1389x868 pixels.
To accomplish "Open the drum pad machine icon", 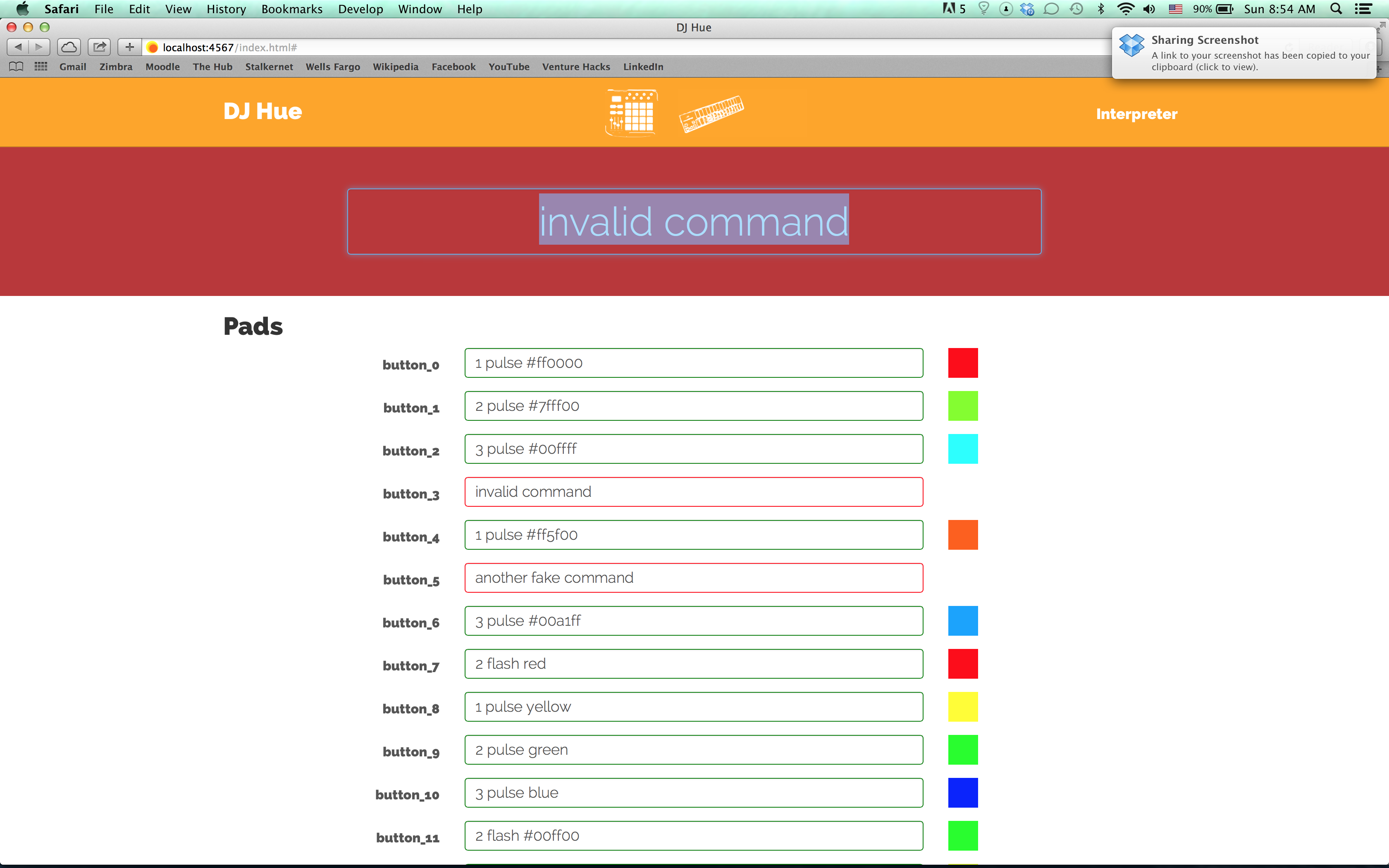I will point(631,112).
